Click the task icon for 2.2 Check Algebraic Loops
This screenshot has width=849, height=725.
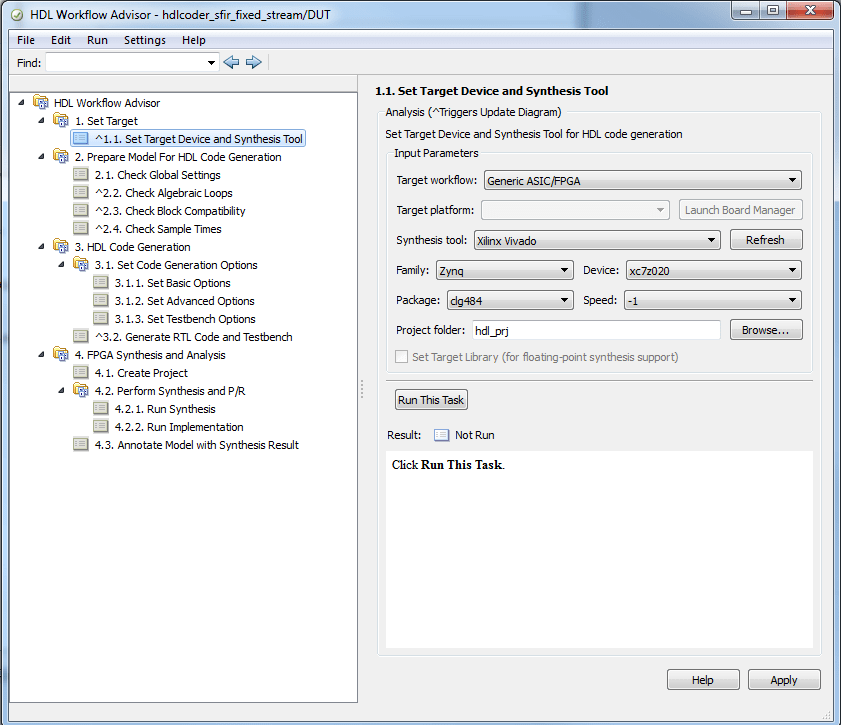[81, 192]
